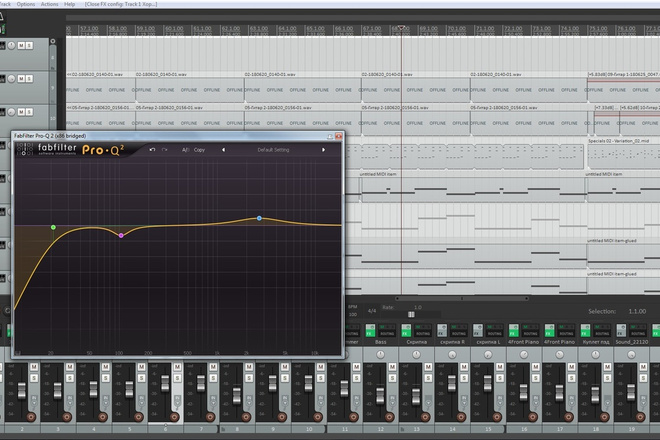Open the Help menu

[x=69, y=4]
